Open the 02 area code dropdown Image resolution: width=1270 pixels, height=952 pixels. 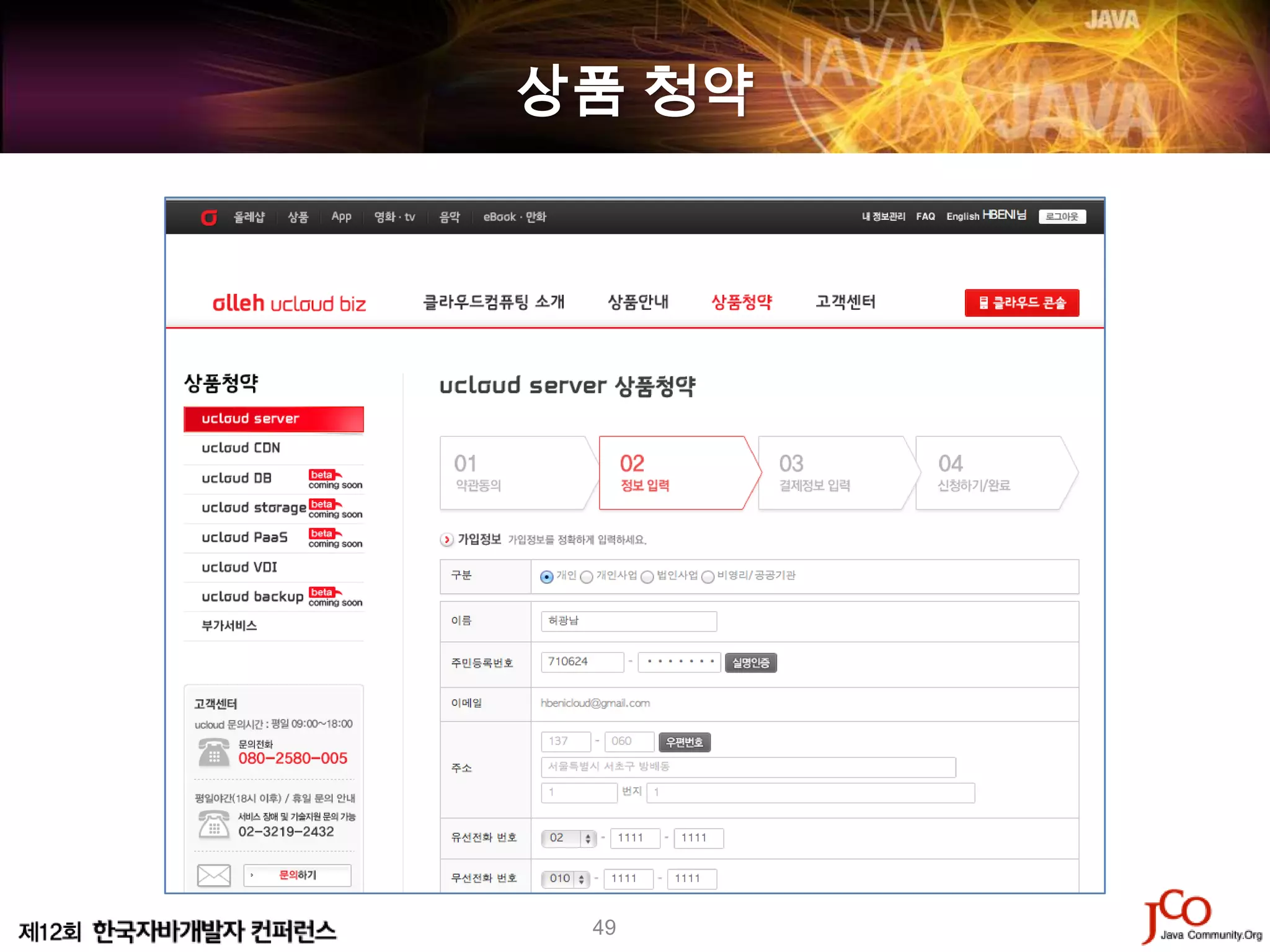(569, 838)
